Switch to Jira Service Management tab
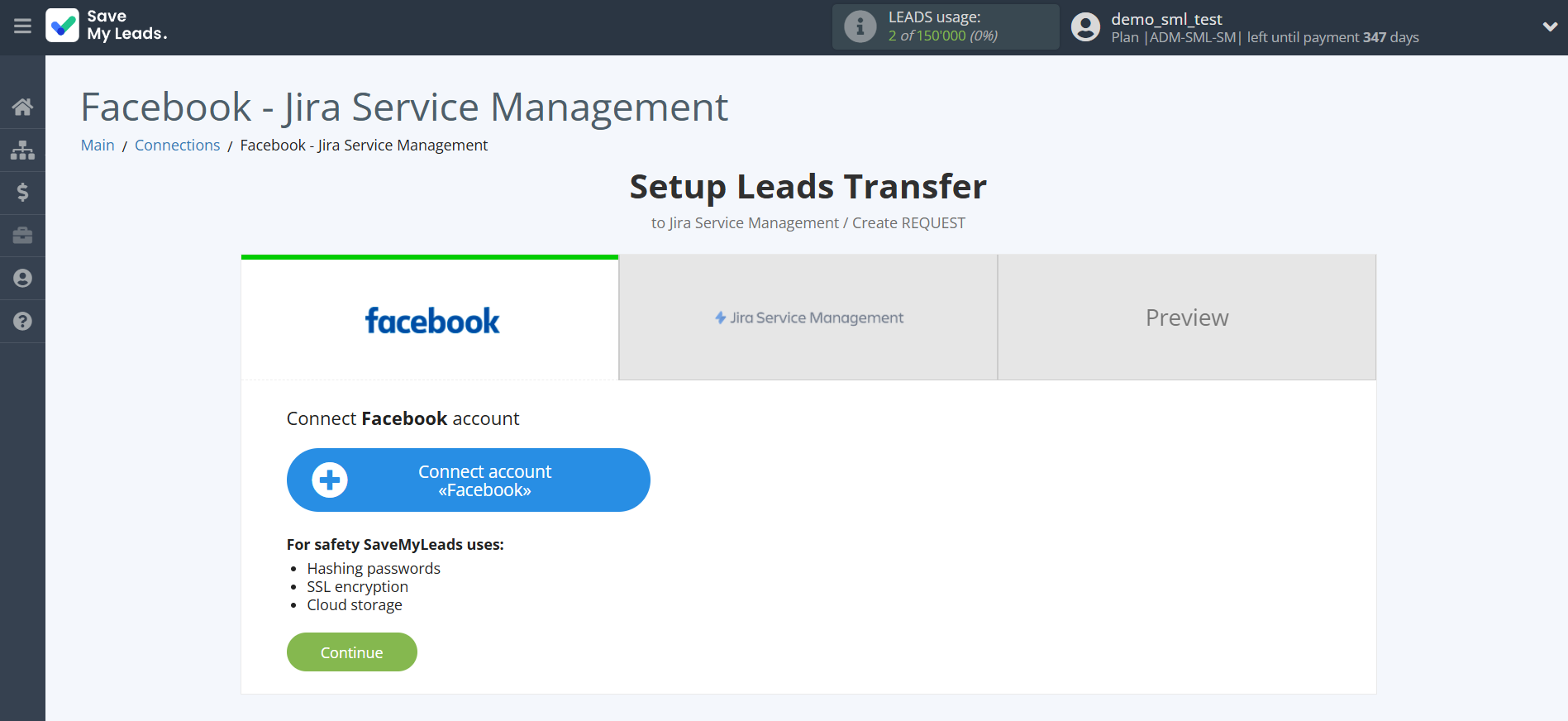The image size is (1568, 721). pyautogui.click(x=808, y=318)
